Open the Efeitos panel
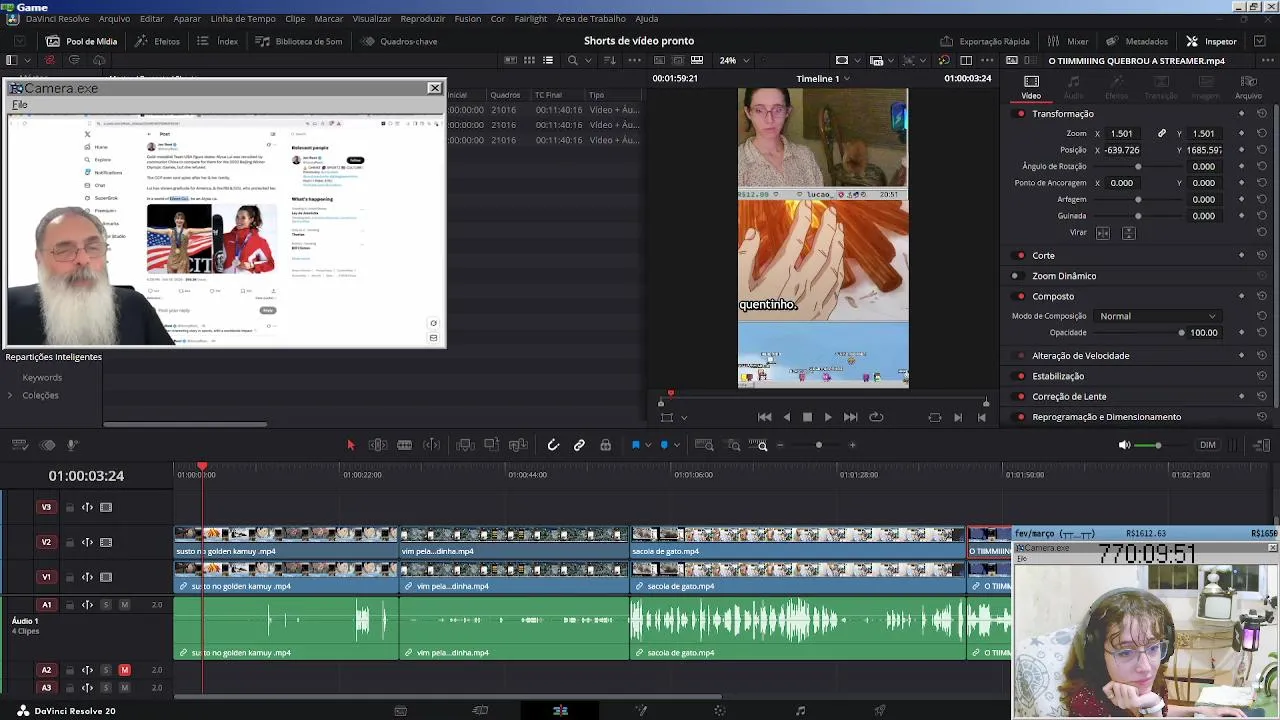Viewport: 1280px width, 720px height. click(158, 41)
